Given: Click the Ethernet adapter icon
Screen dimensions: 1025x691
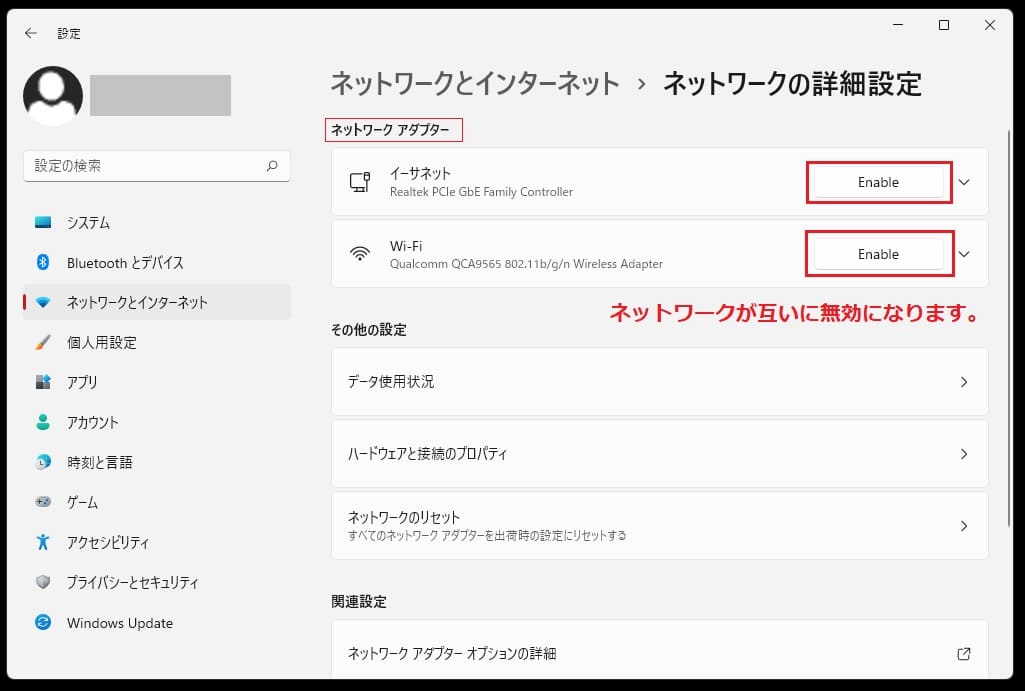Looking at the screenshot, I should [x=360, y=182].
